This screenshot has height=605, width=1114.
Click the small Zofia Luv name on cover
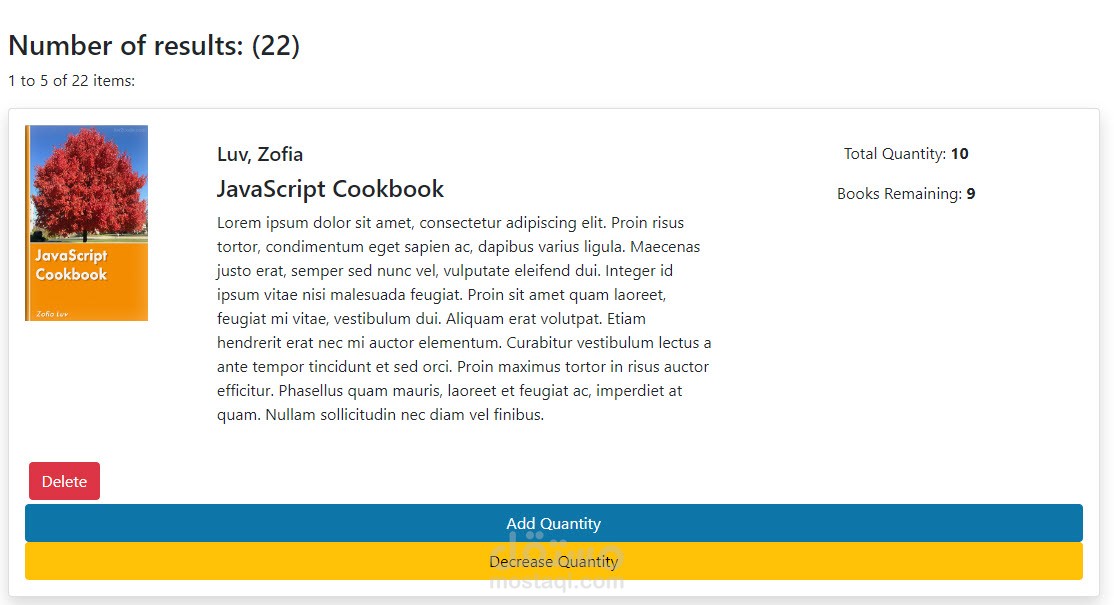pyautogui.click(x=45, y=314)
